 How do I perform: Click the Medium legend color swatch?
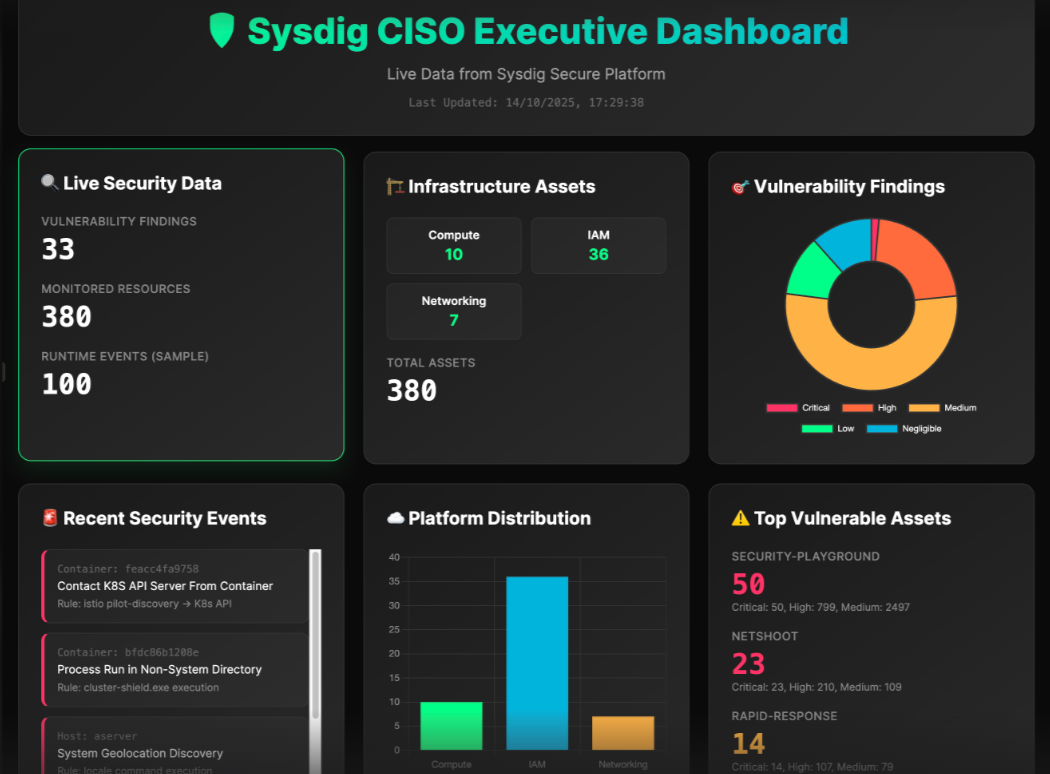pos(924,408)
